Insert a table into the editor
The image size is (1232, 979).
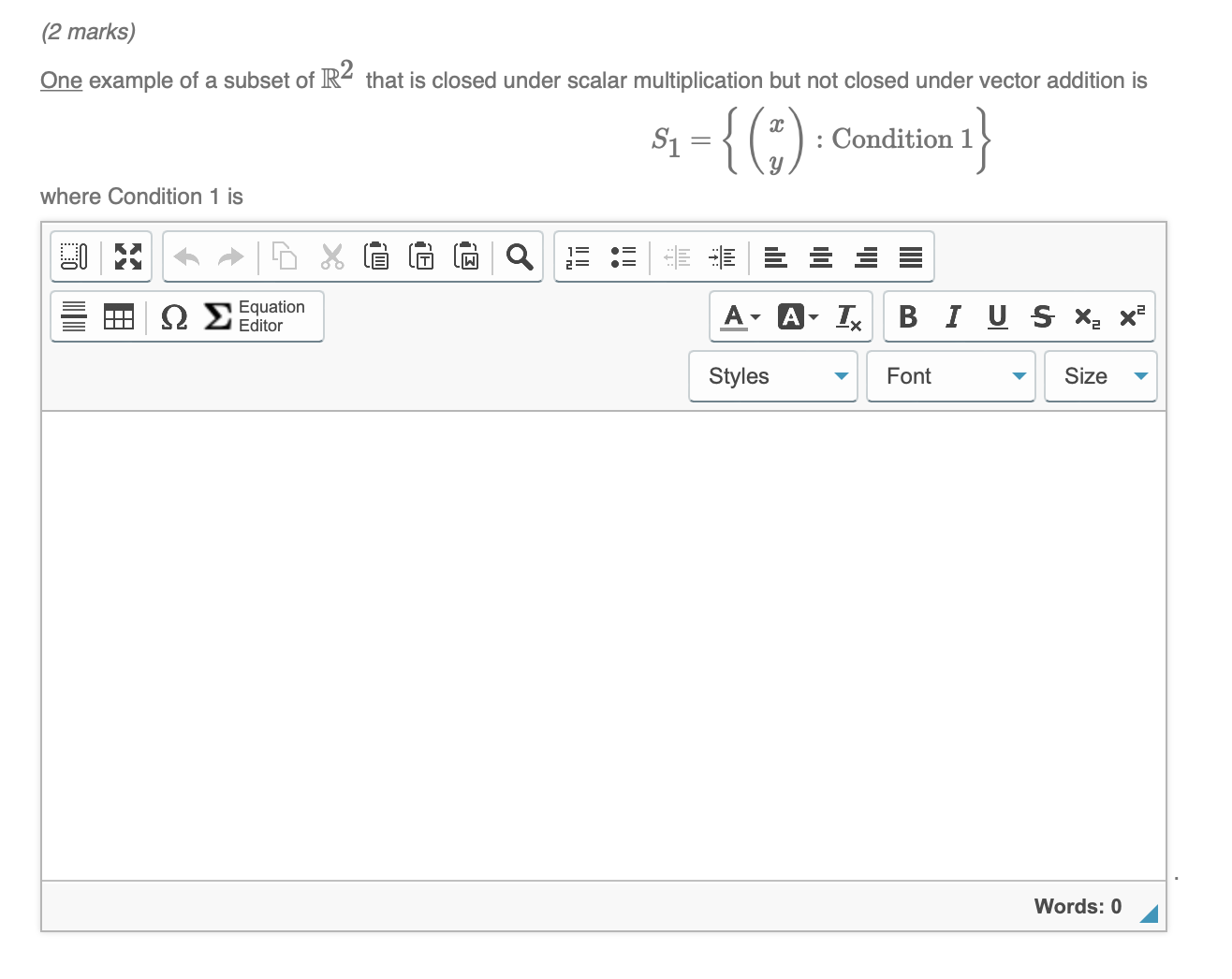point(118,316)
